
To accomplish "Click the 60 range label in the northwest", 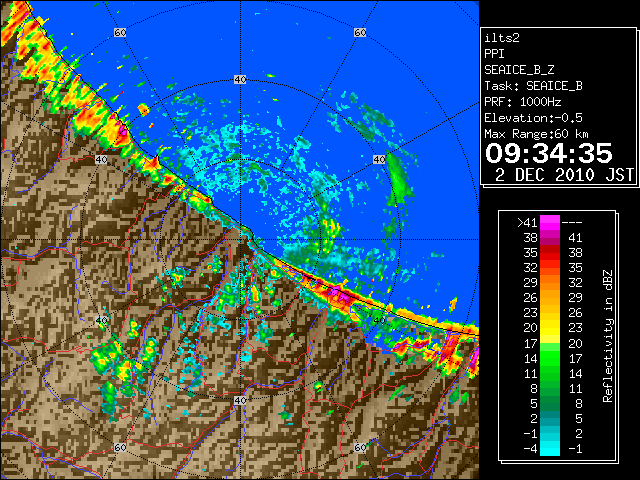I will [120, 32].
